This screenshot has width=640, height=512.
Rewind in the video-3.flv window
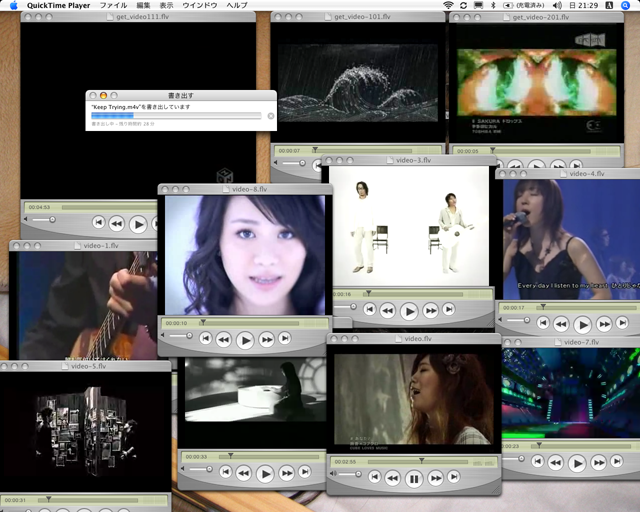(x=388, y=311)
